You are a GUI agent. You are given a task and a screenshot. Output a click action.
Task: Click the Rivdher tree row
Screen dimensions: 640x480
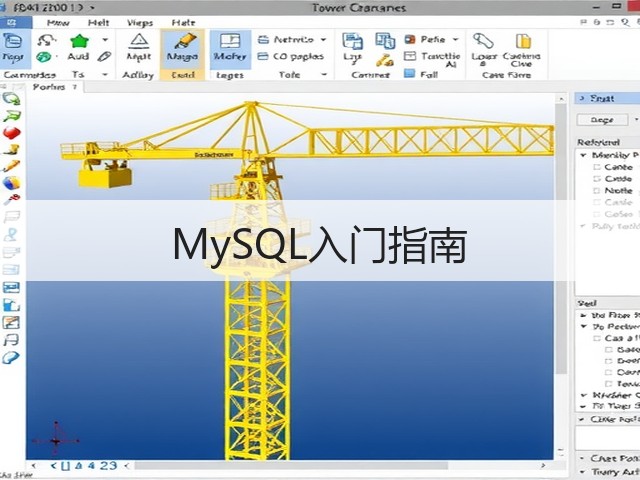(608, 395)
